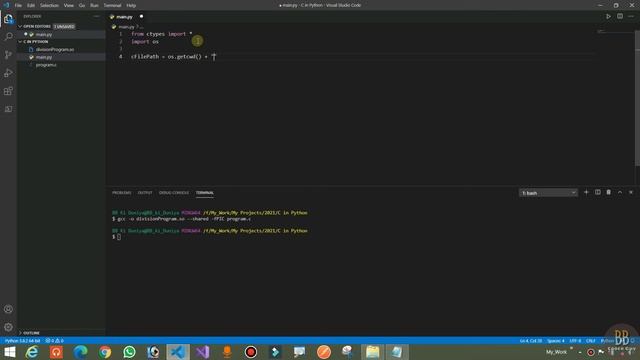Open Windows Start menu
The image size is (640, 360).
pyautogui.click(x=9, y=352)
